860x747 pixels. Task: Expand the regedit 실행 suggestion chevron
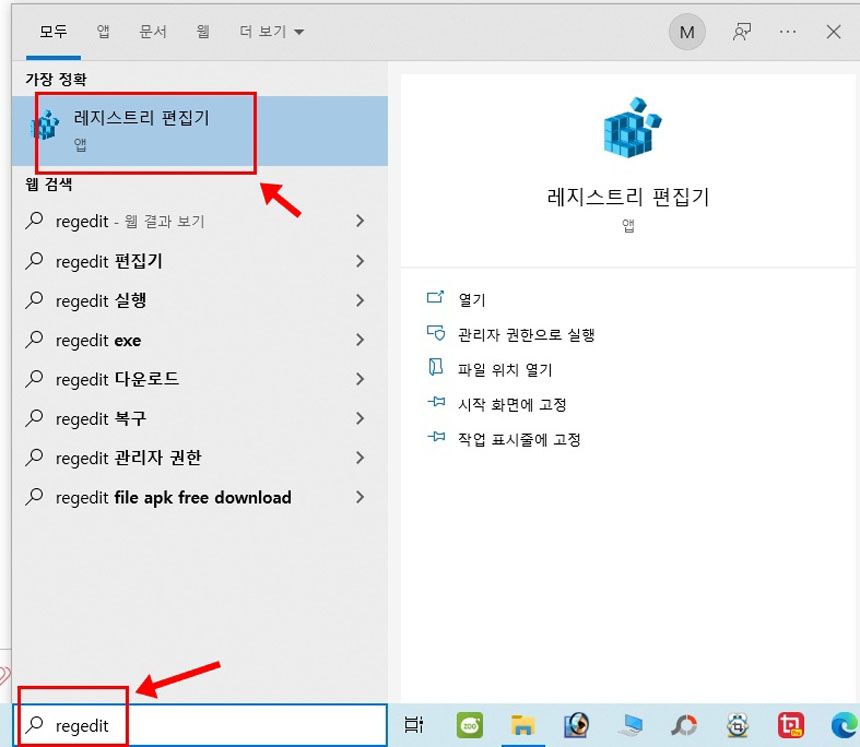360,301
